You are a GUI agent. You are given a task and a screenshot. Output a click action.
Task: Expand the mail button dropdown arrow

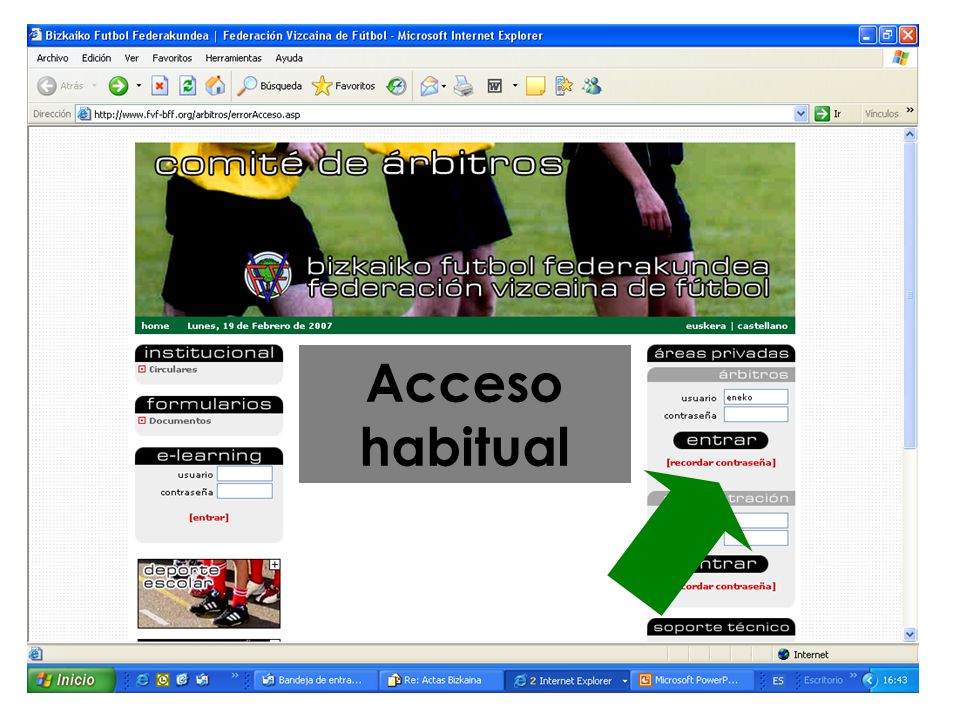[x=444, y=86]
